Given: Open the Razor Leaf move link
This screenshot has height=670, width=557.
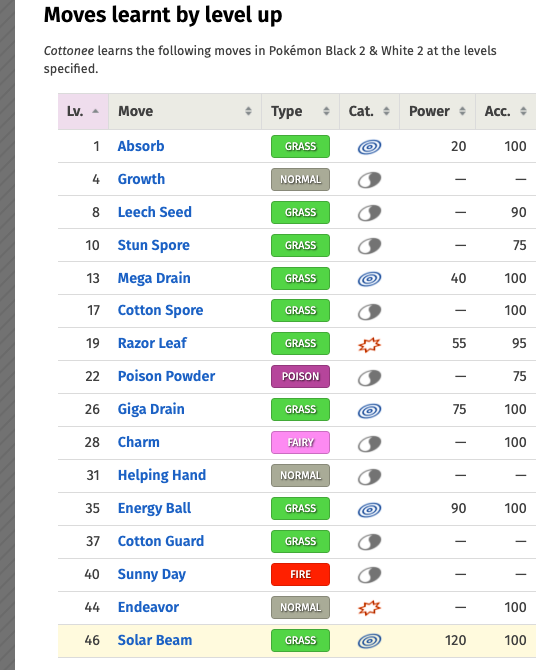Looking at the screenshot, I should pos(152,343).
